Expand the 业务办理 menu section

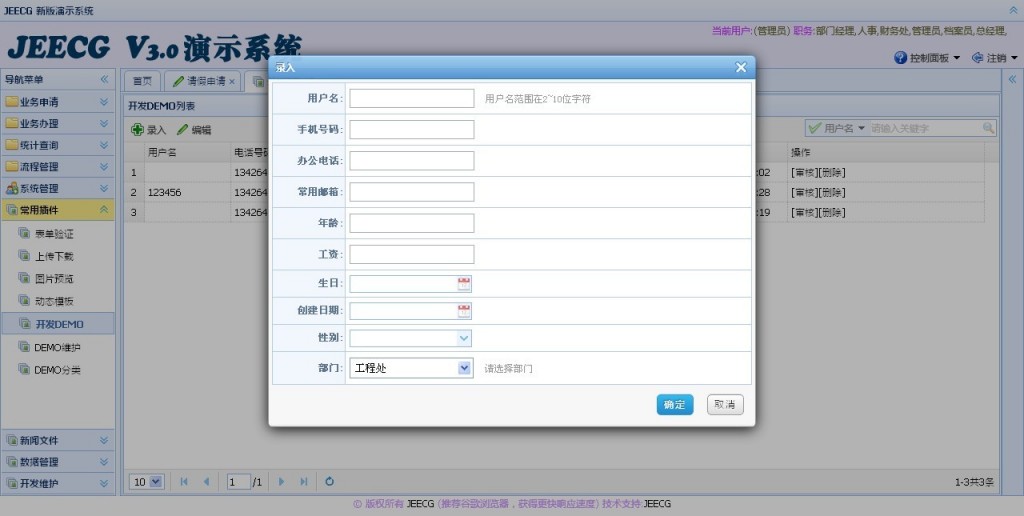point(57,123)
